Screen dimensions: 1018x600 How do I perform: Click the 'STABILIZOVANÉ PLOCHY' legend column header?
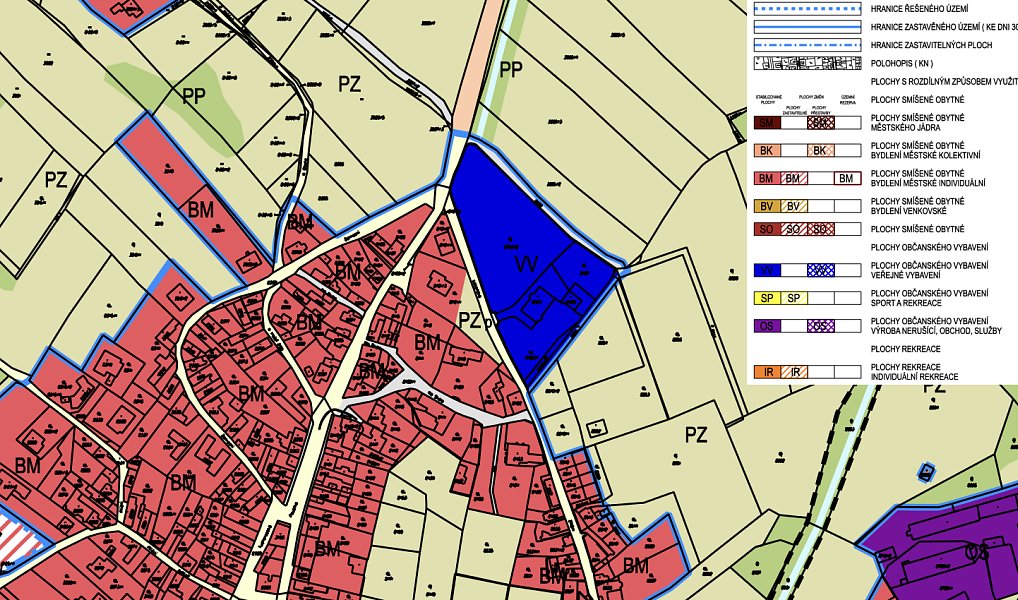(767, 98)
